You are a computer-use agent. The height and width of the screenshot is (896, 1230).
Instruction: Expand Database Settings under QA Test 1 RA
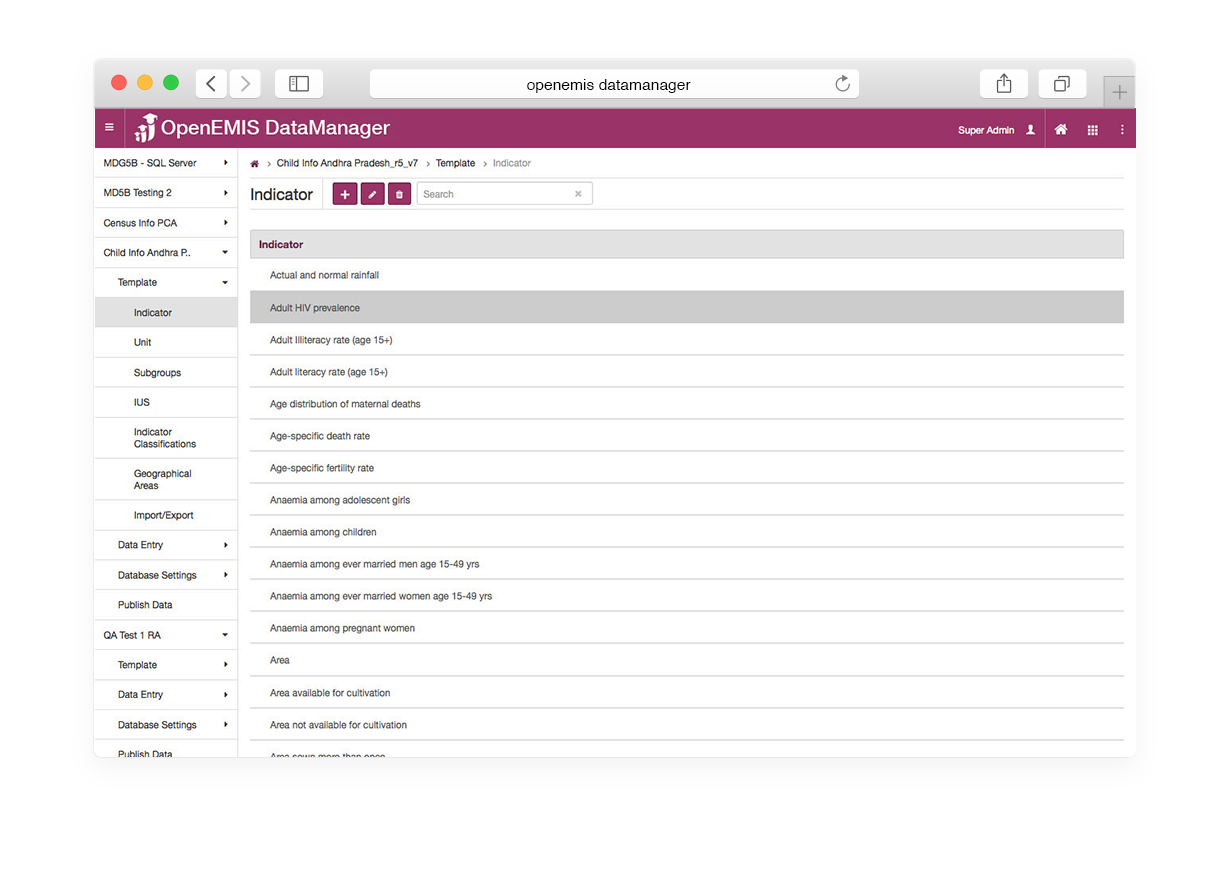tap(166, 725)
